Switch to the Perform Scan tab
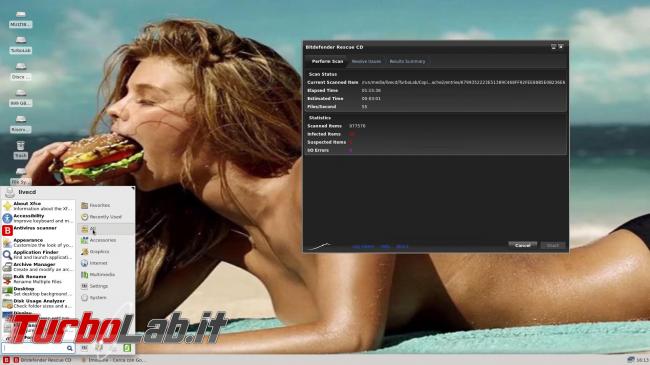650x365 pixels. click(x=327, y=61)
